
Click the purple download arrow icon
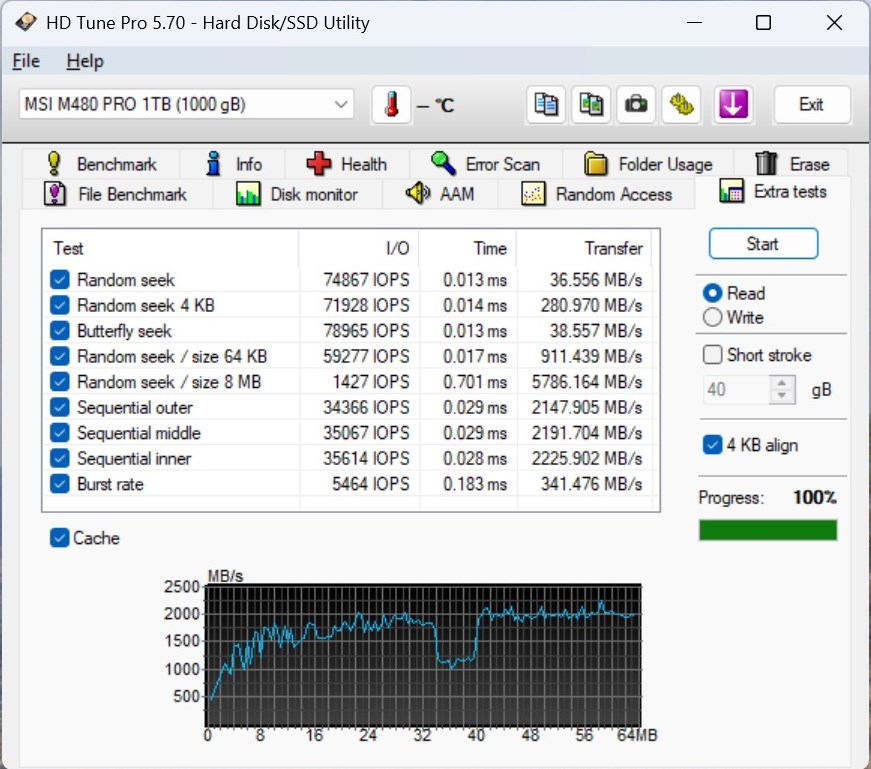click(x=733, y=104)
